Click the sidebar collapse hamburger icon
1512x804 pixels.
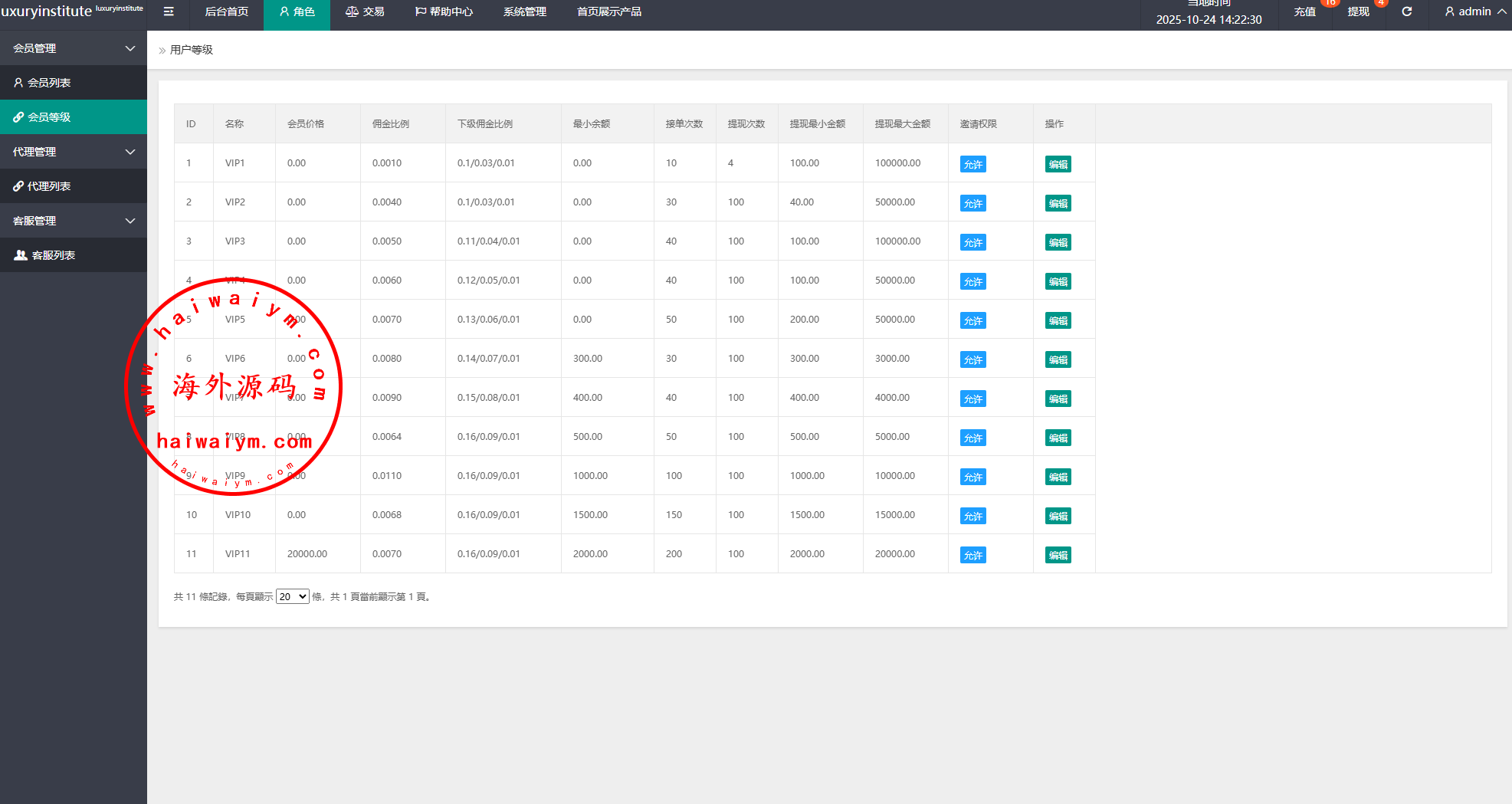click(x=169, y=11)
